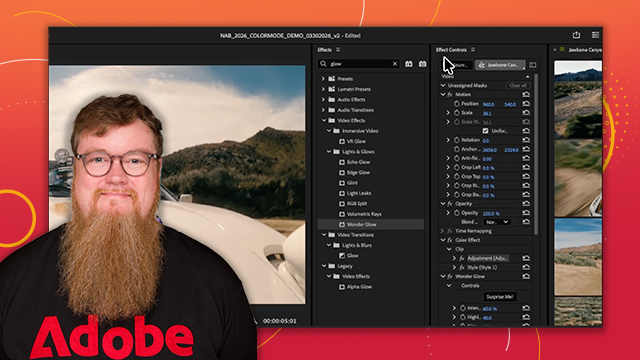
Task: Click the second preset bin filter icon beside search
Action: point(422,64)
